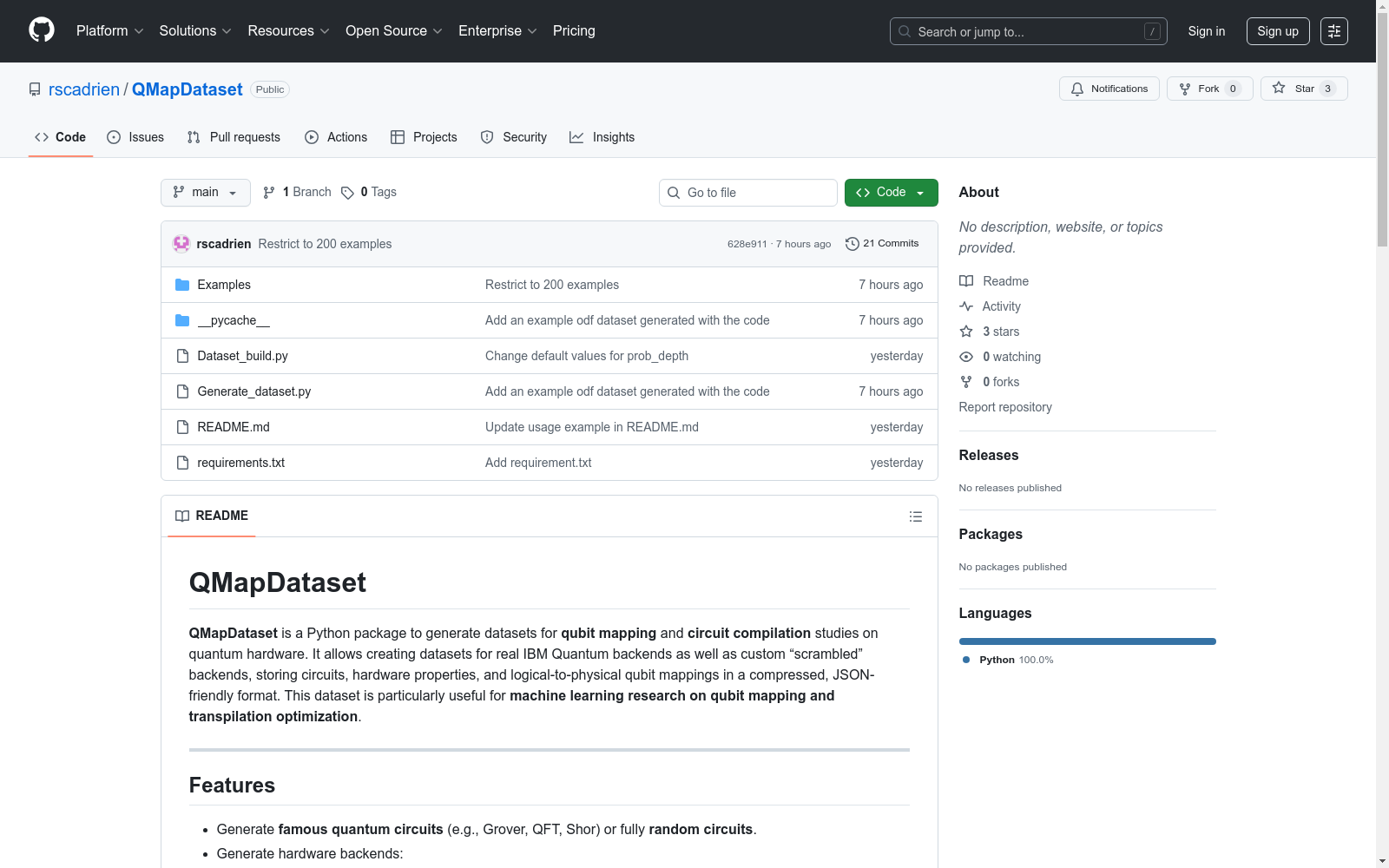1389x868 pixels.
Task: Expand the Enterprise menu
Action: pyautogui.click(x=498, y=31)
